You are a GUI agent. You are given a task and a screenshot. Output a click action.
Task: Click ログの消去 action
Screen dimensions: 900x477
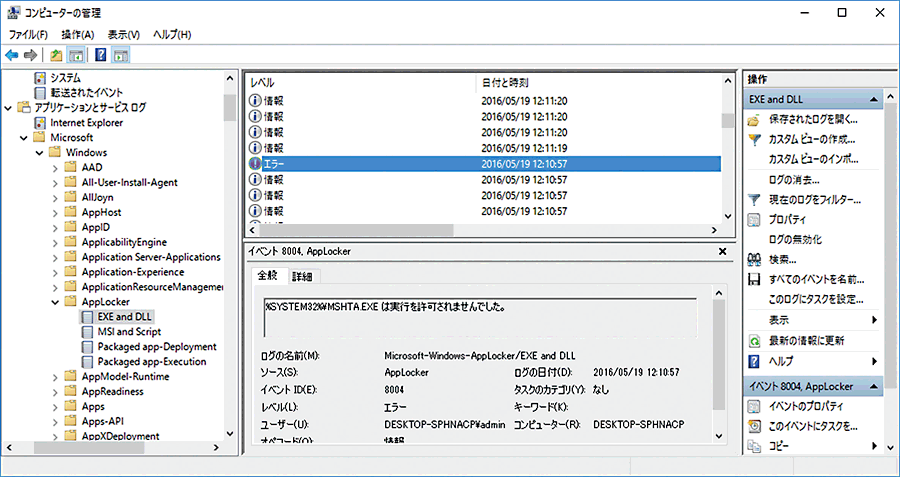click(793, 180)
